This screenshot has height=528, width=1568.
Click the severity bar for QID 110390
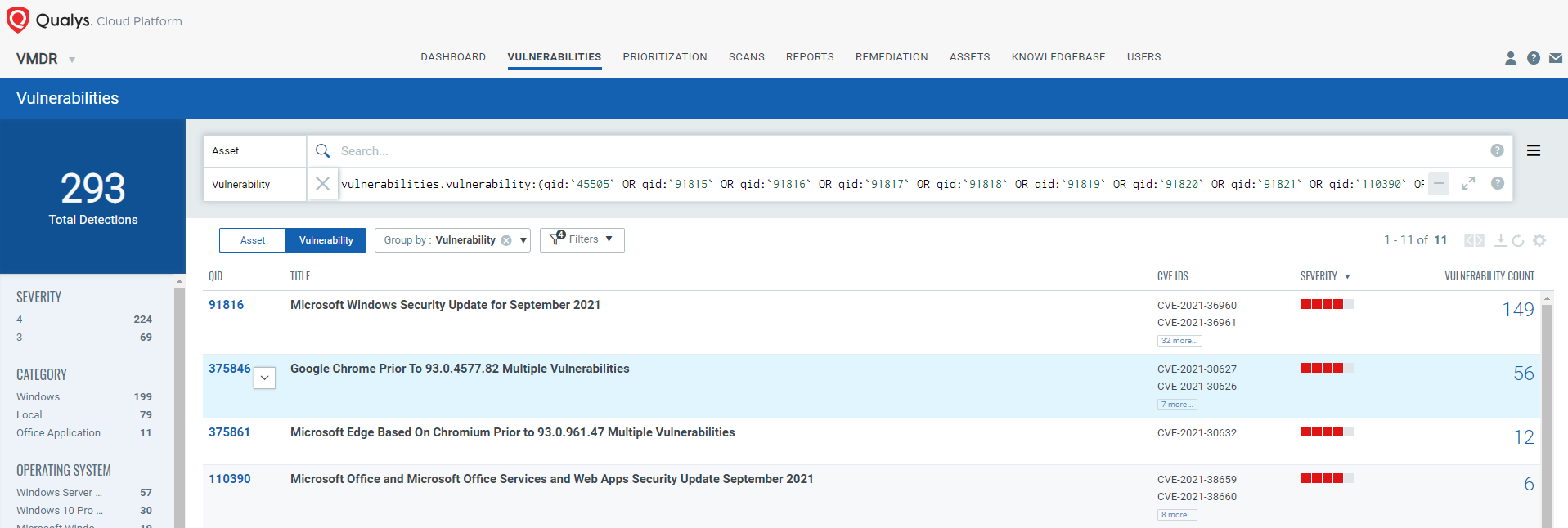click(1327, 478)
